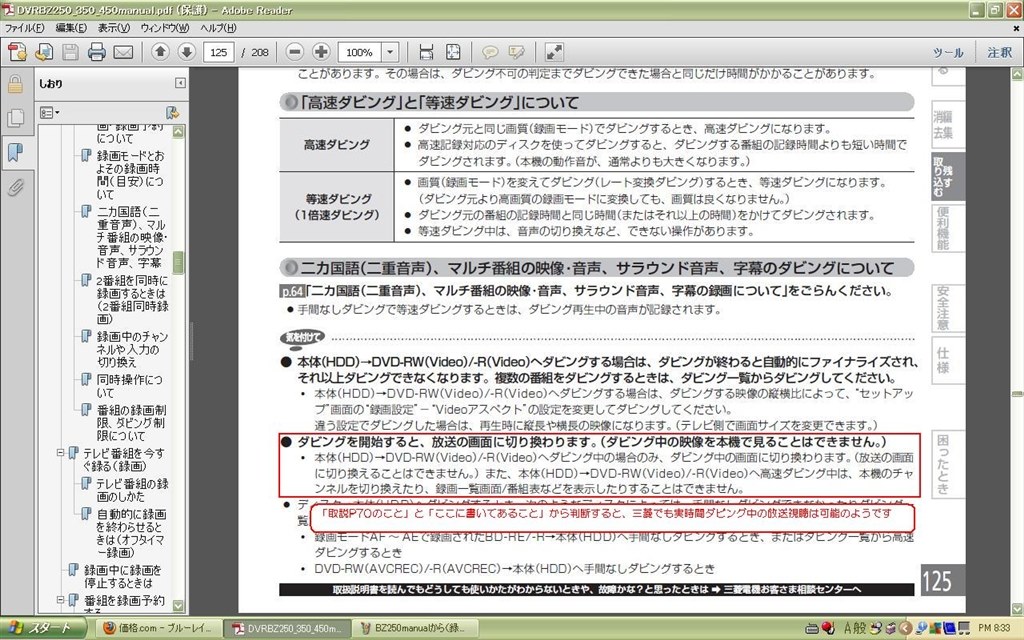
Task: Select bookmark 二カ国語(二重音声)、マルチ番組の映像
Action: click(132, 237)
